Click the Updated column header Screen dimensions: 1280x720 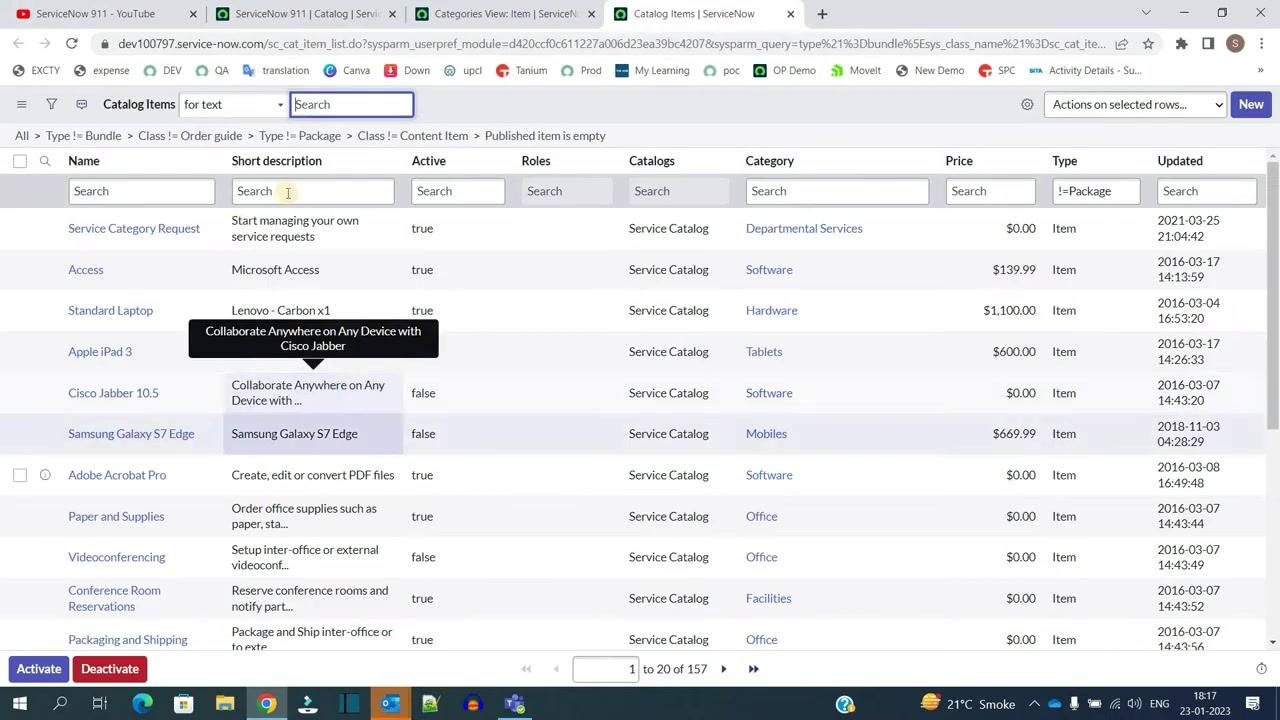pos(1180,161)
